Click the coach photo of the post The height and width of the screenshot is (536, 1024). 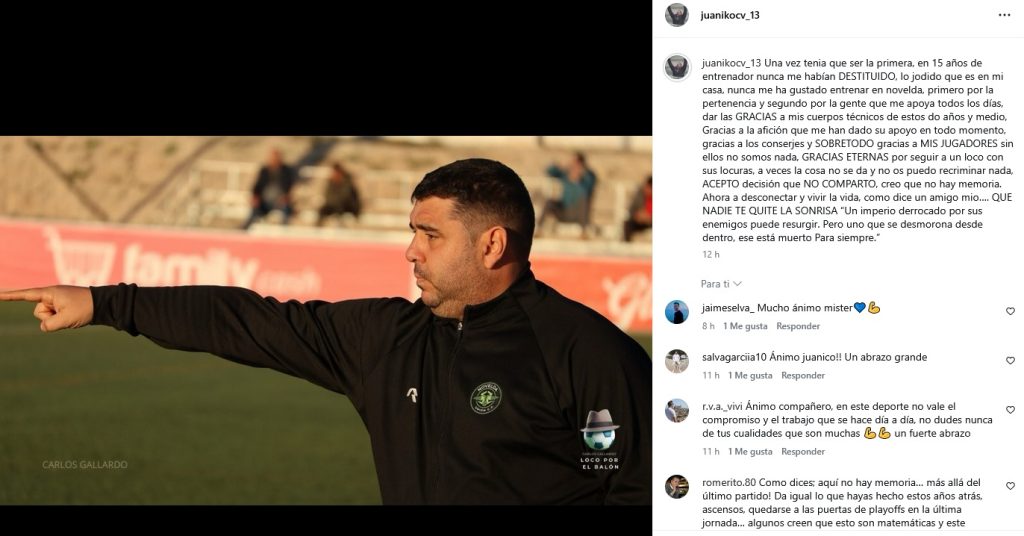[x=326, y=320]
